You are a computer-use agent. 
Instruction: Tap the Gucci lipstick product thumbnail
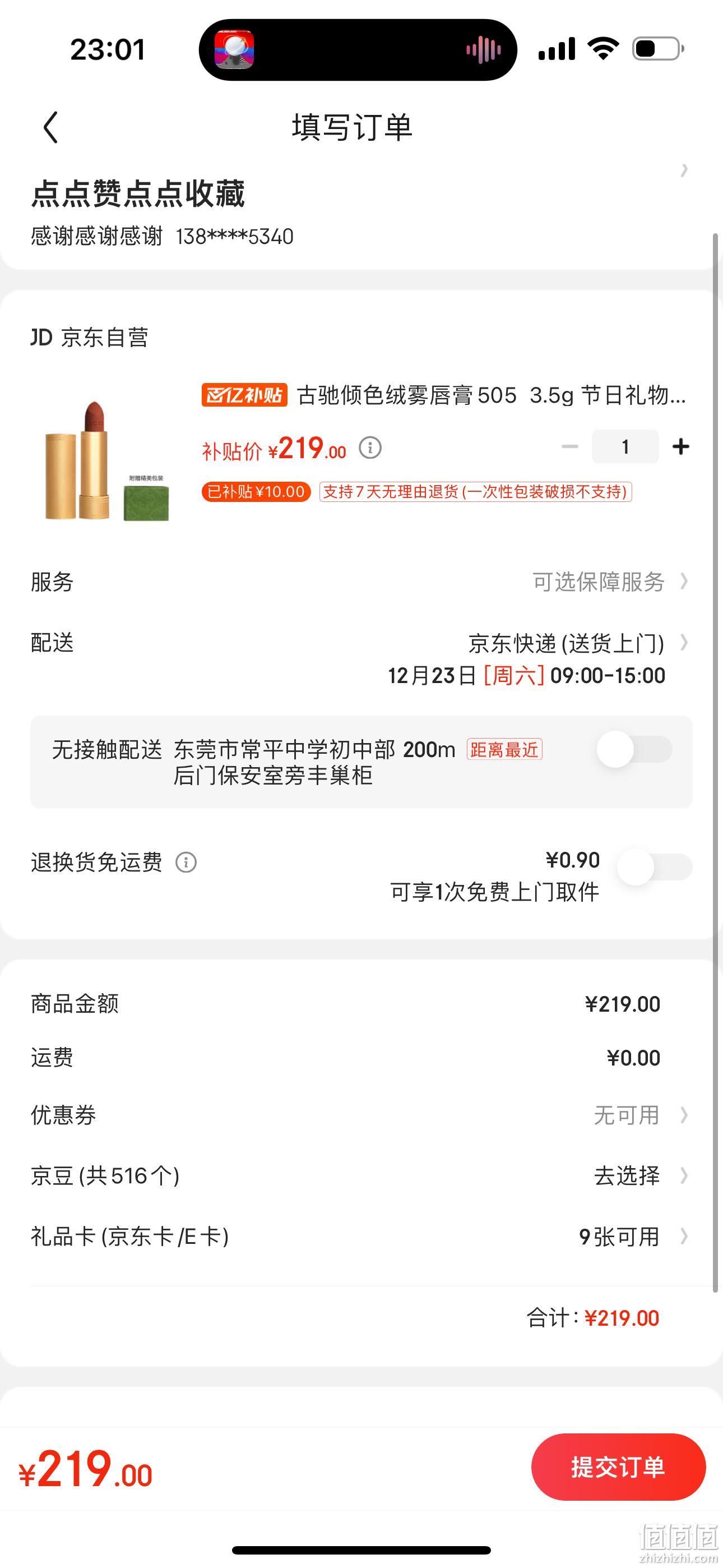click(107, 460)
